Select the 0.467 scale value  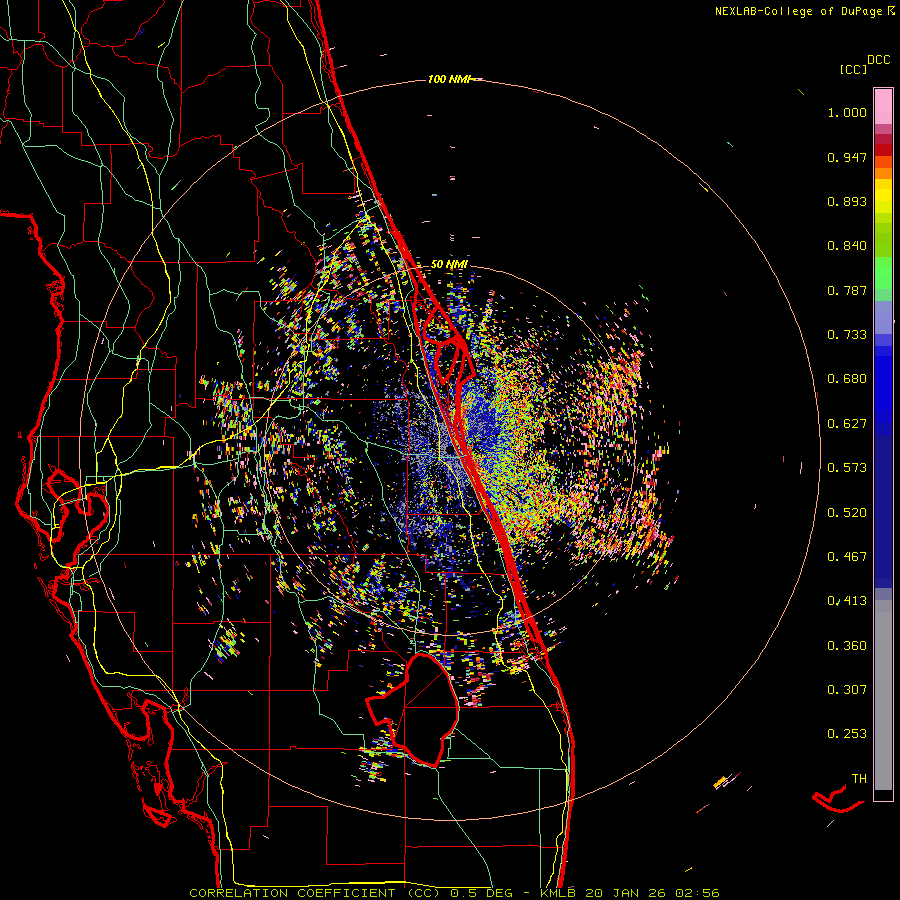[847, 557]
